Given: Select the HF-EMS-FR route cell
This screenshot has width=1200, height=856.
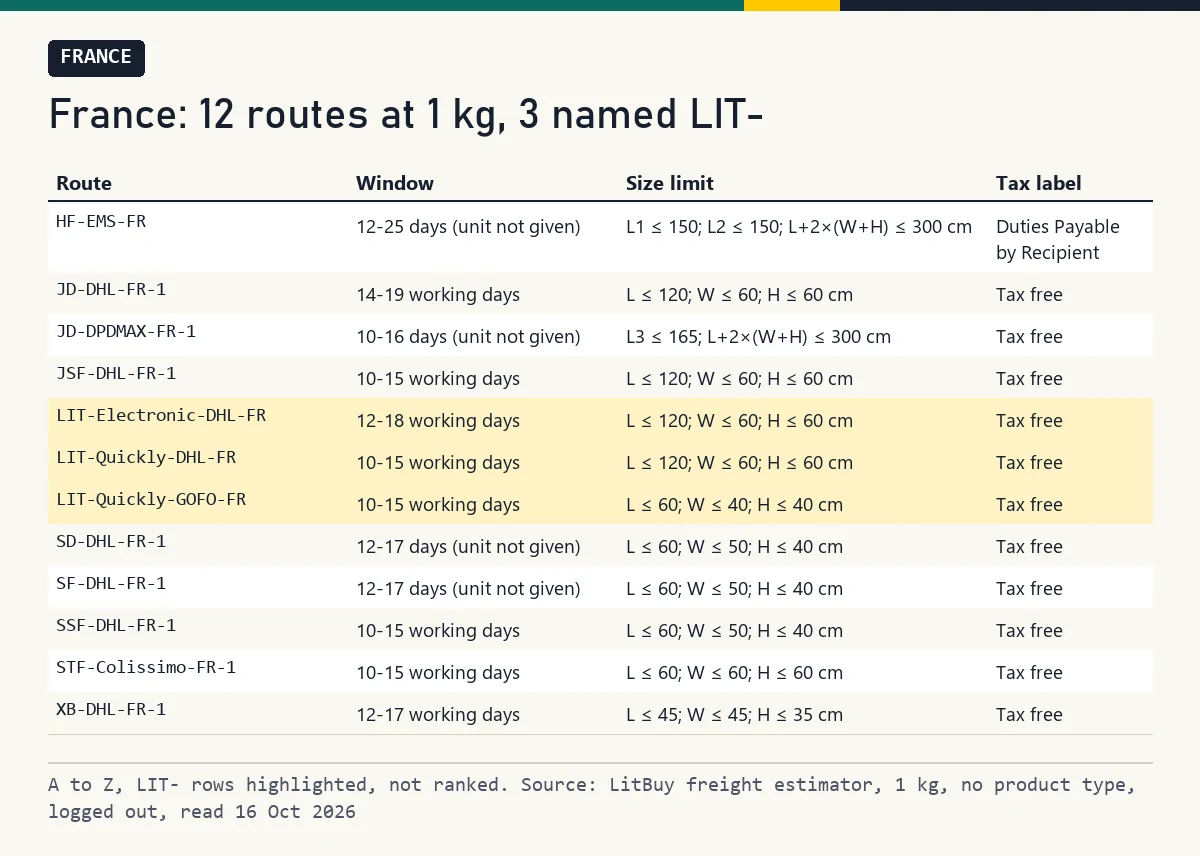Looking at the screenshot, I should 101,221.
